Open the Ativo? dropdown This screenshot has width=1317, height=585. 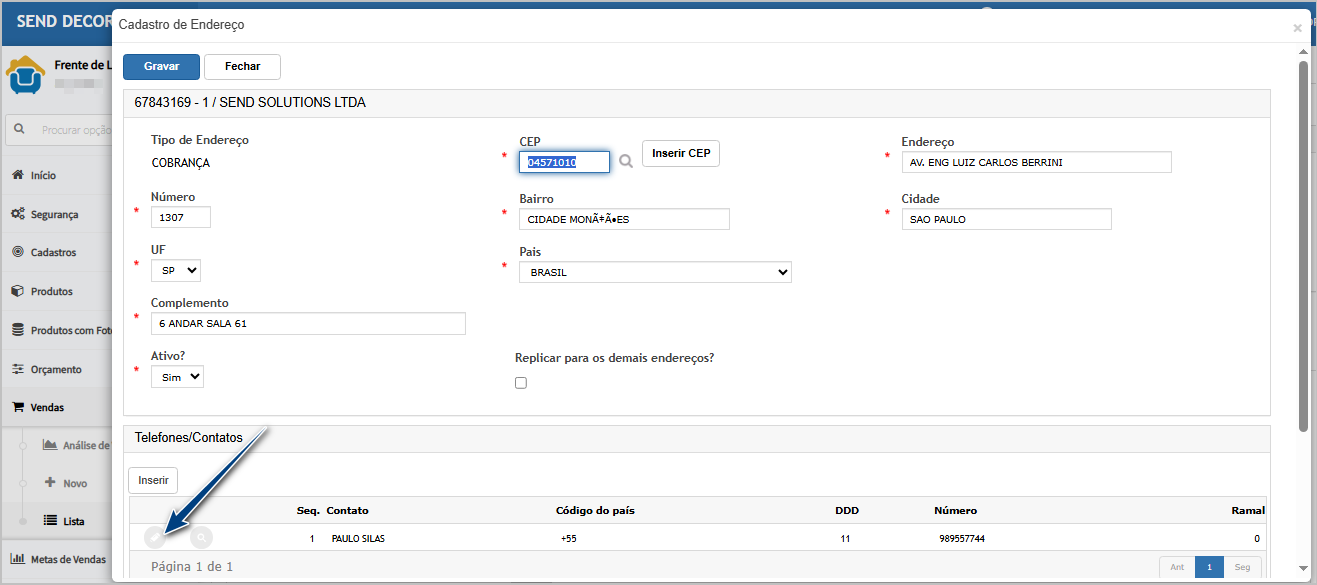(177, 377)
